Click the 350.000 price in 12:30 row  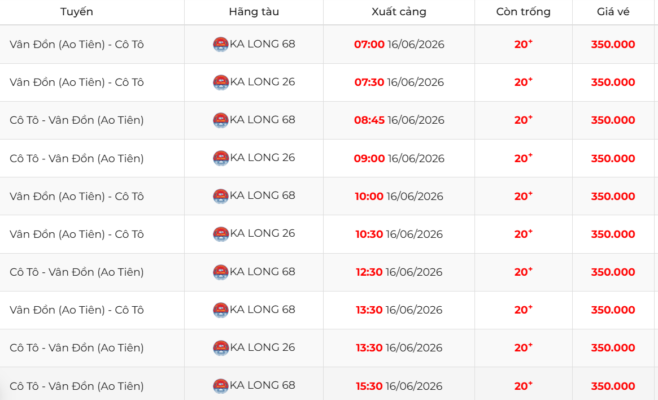(x=613, y=272)
